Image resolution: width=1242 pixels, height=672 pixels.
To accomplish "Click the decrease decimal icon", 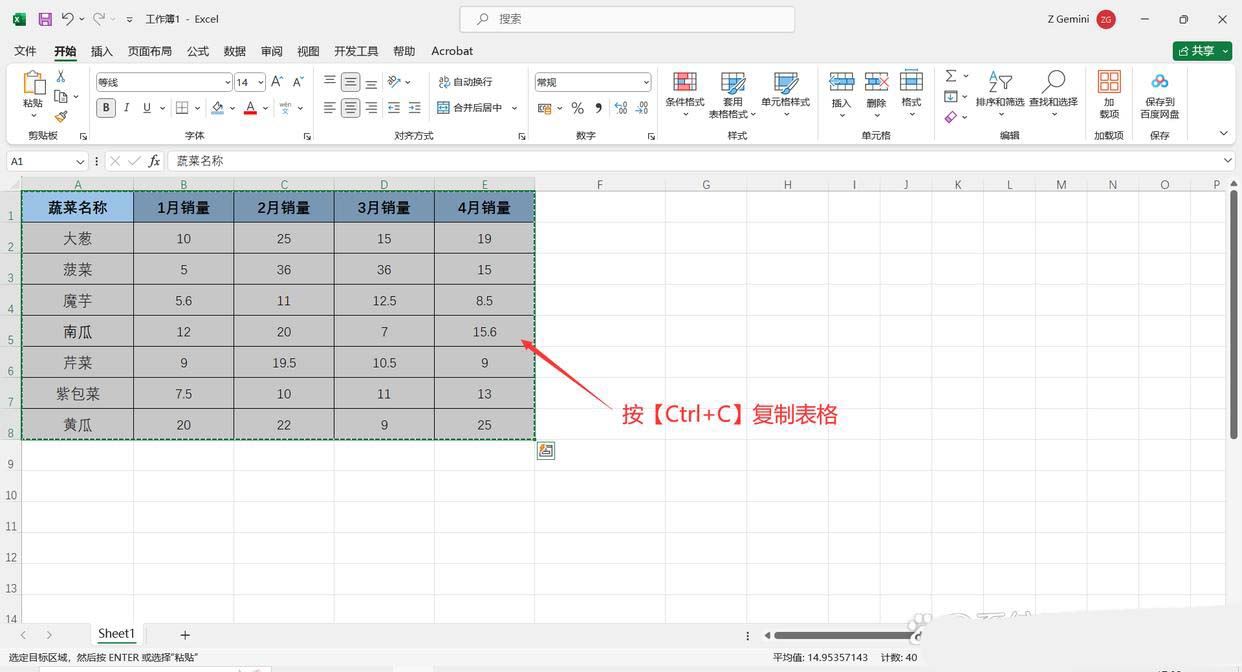I will (x=641, y=108).
